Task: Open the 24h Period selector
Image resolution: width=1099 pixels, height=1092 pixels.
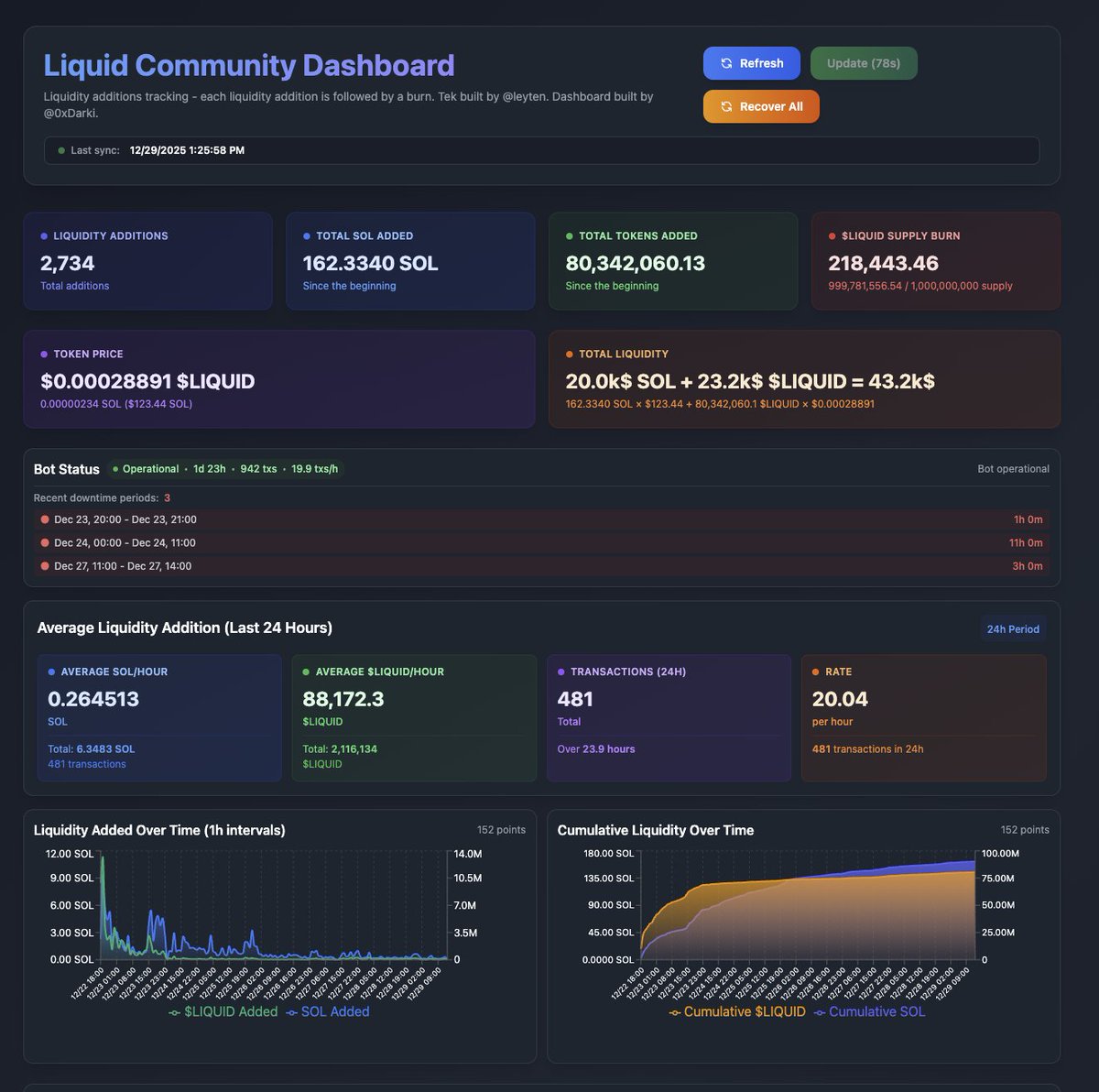Action: tap(1013, 629)
